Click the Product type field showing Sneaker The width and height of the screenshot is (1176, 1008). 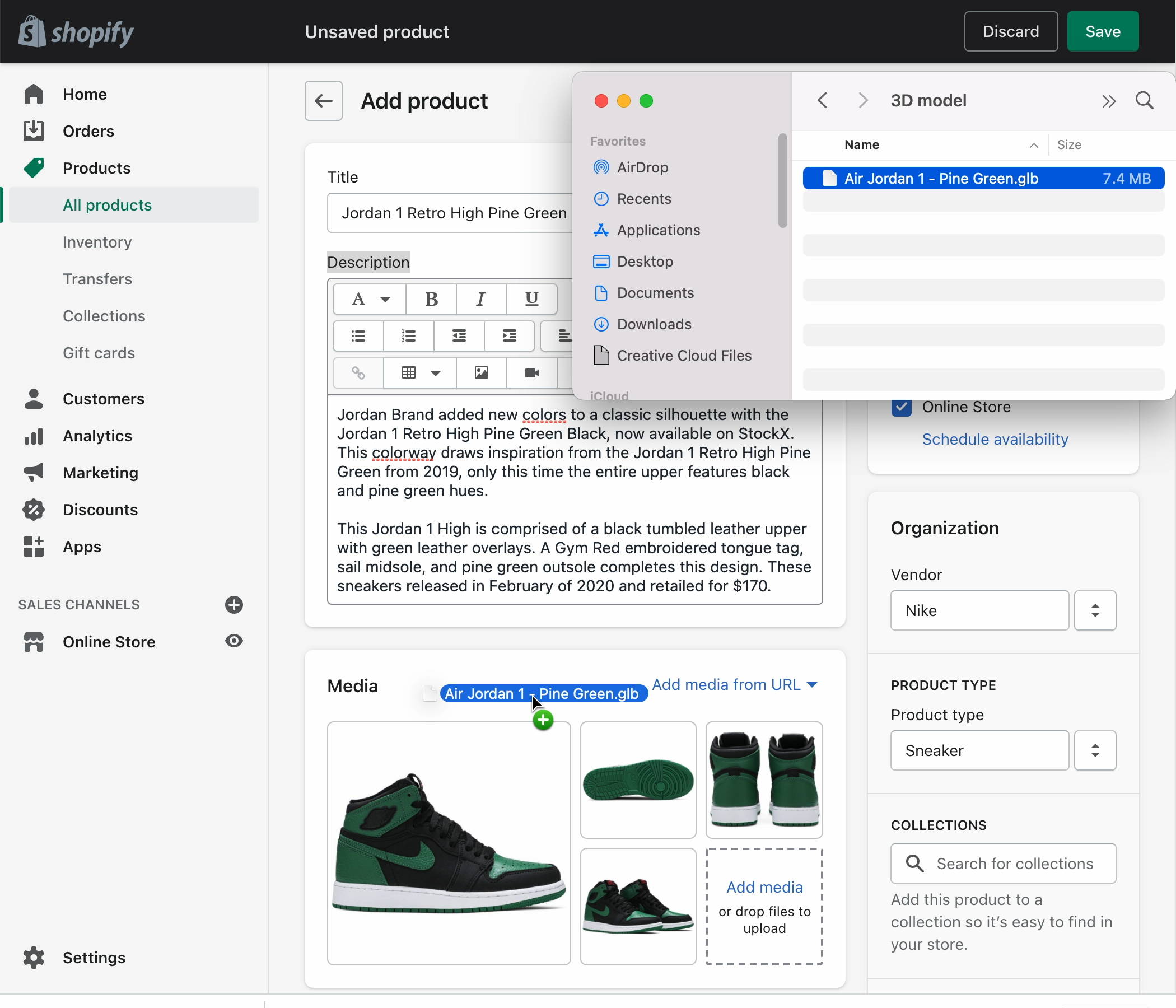[979, 750]
